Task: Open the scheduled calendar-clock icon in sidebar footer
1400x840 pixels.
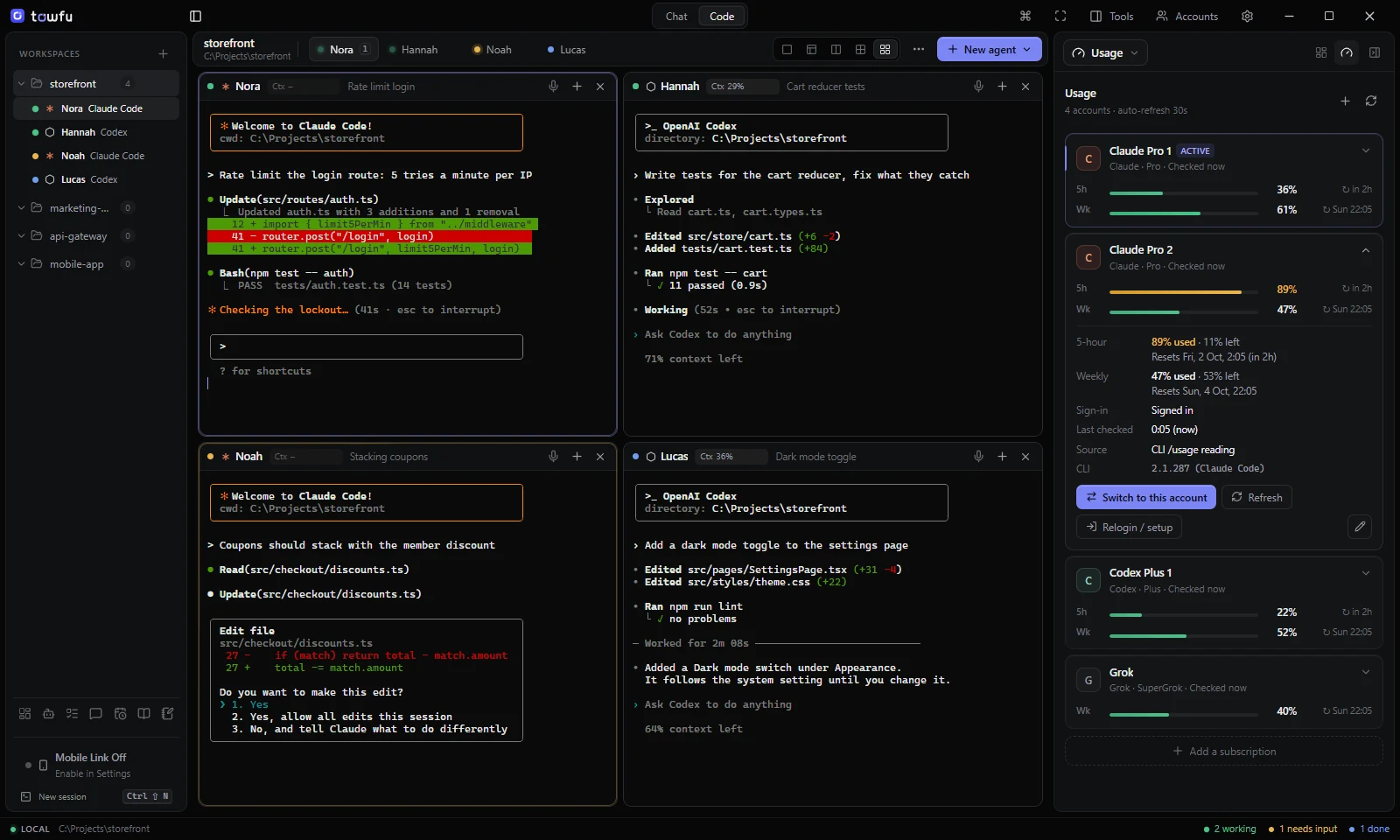Action: [120, 713]
